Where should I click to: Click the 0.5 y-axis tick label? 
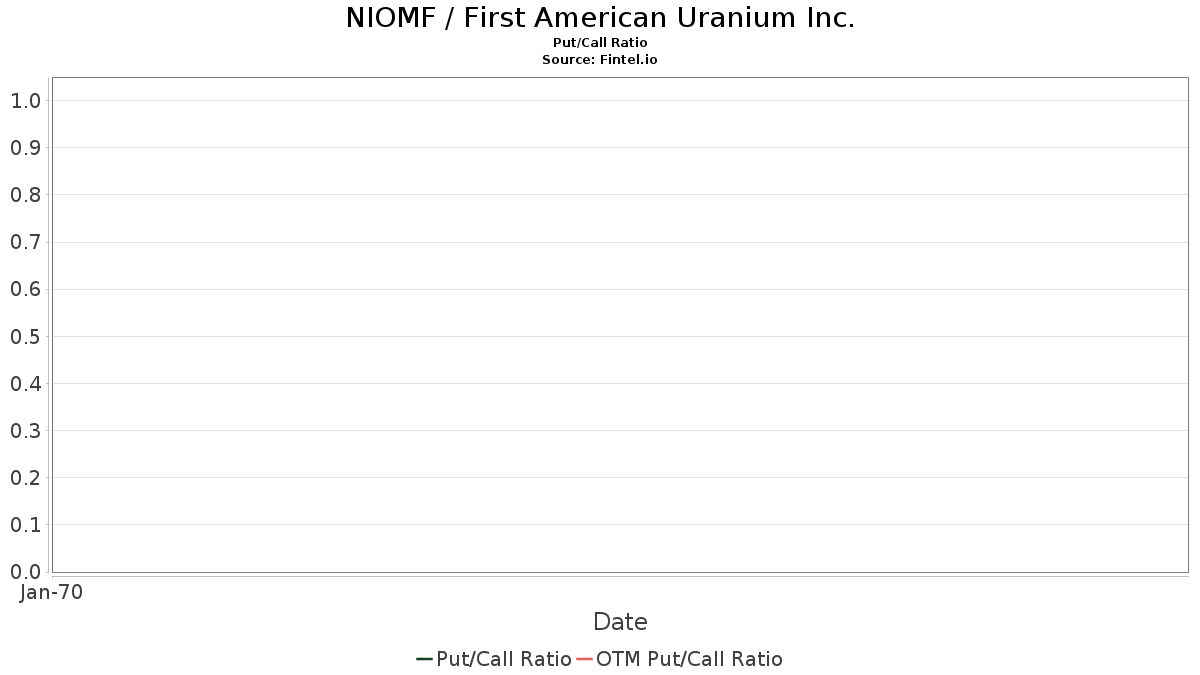coord(25,337)
